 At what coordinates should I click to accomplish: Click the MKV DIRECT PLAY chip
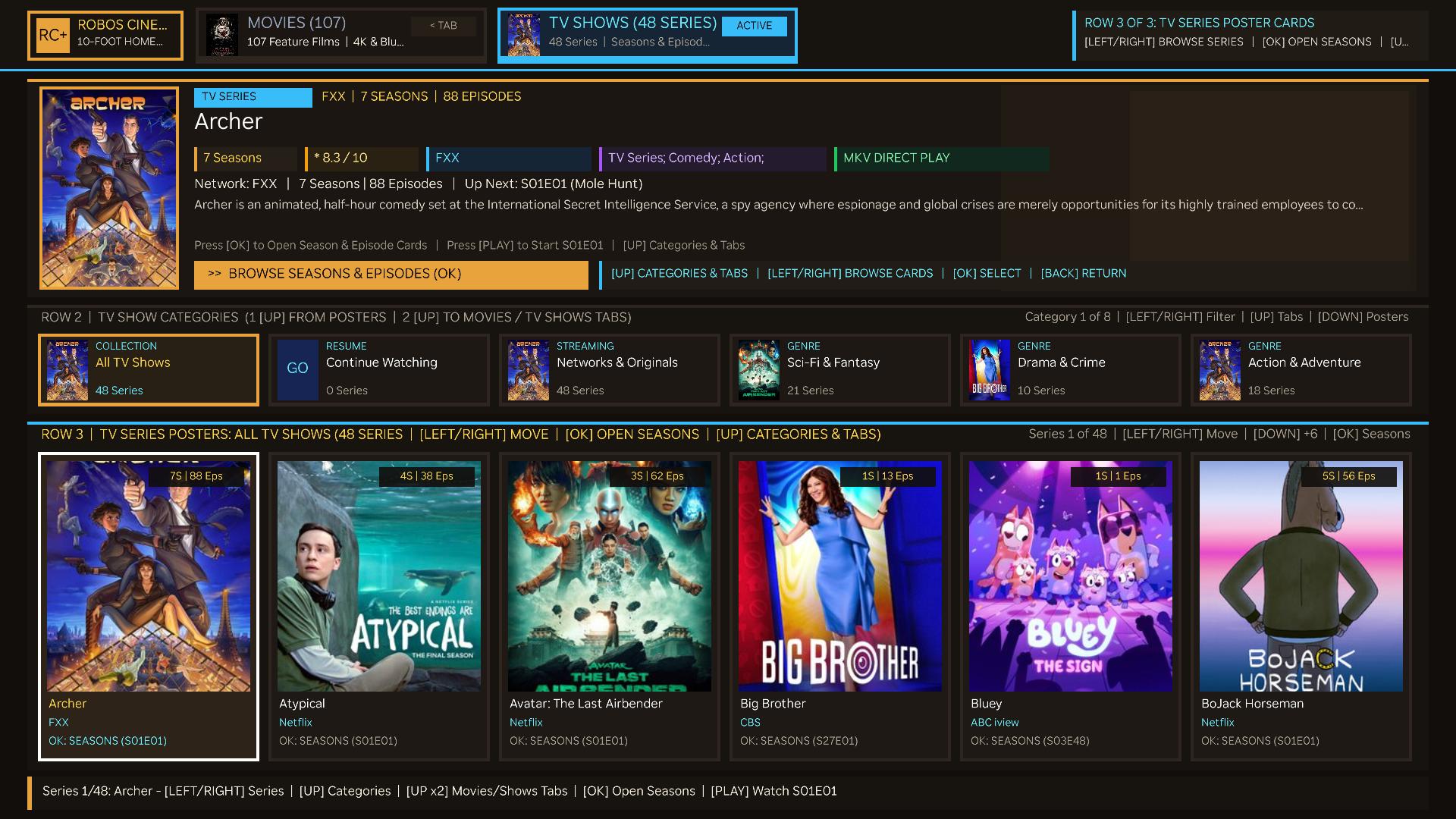tap(942, 158)
